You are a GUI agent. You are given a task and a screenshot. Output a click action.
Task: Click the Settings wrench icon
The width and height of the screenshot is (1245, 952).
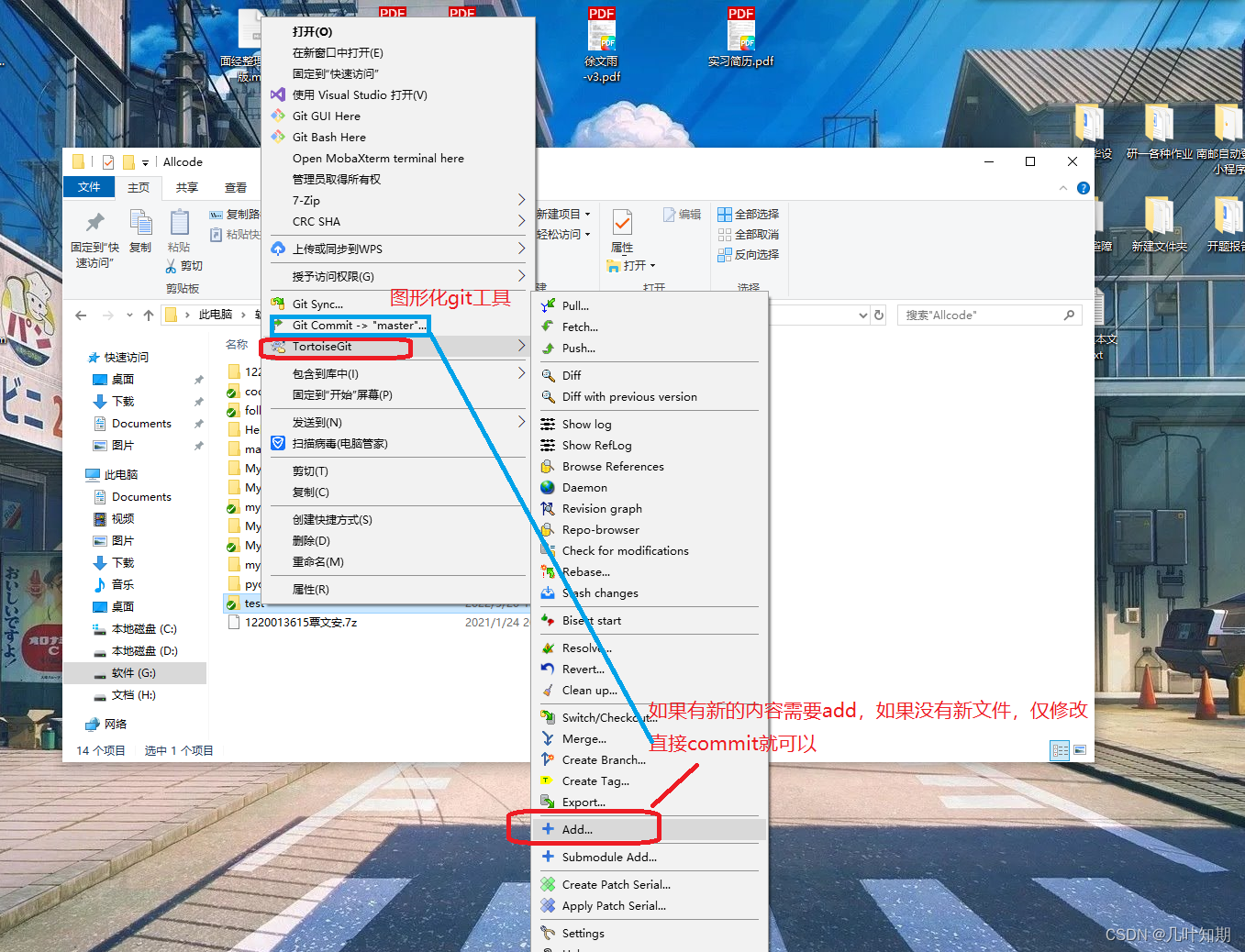[548, 933]
